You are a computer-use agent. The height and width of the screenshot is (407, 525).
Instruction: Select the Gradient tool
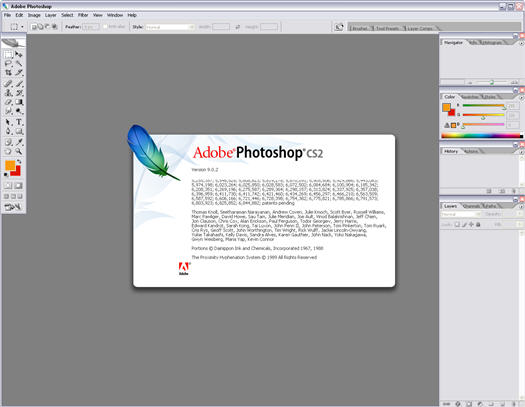coord(19,102)
